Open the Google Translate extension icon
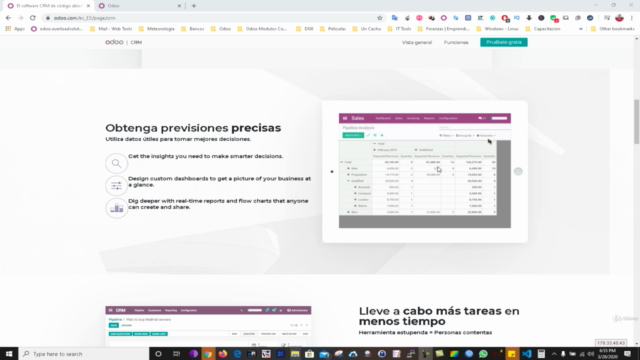The height and width of the screenshot is (360, 640). [x=394, y=18]
